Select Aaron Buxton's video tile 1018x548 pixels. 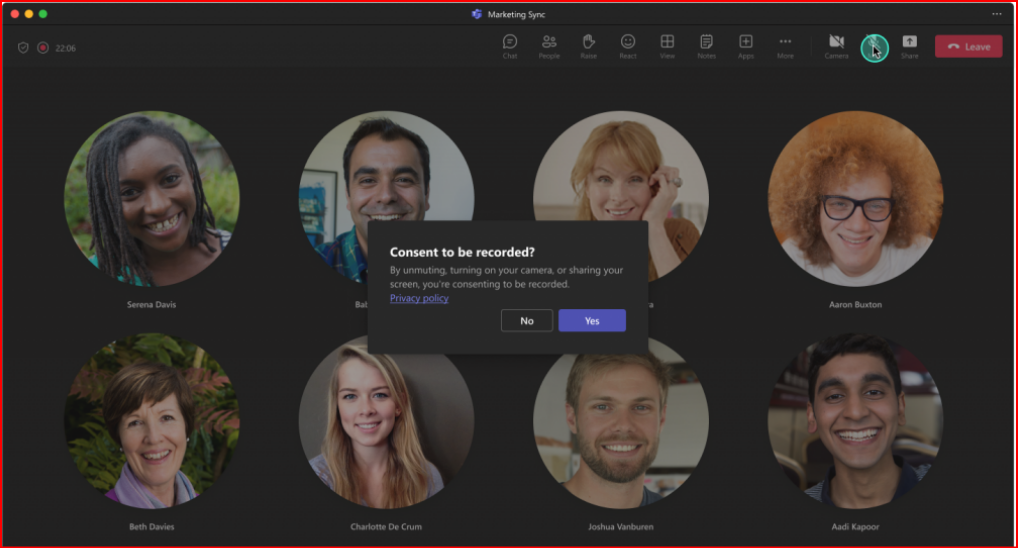(855, 198)
